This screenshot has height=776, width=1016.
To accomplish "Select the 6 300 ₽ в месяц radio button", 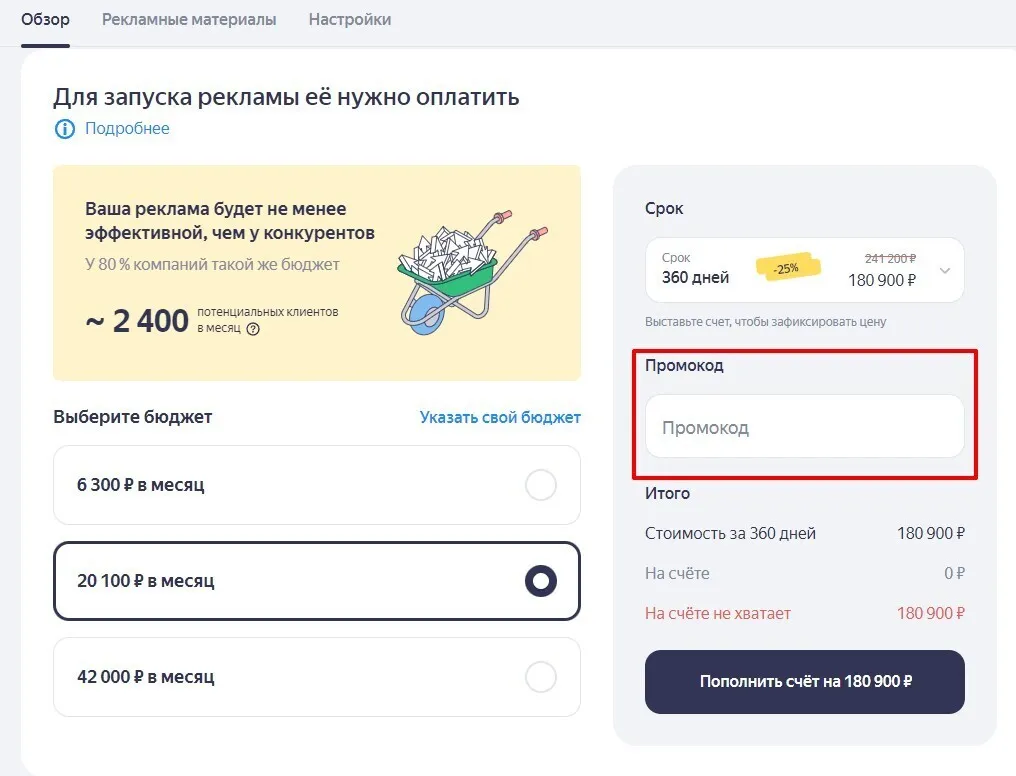I will tap(540, 485).
